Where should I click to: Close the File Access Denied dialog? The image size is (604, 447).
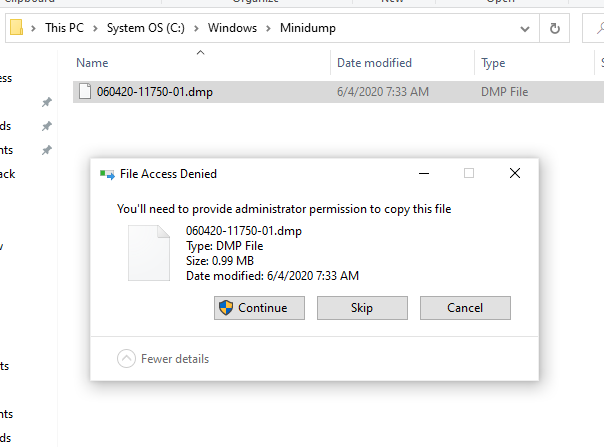[x=515, y=173]
